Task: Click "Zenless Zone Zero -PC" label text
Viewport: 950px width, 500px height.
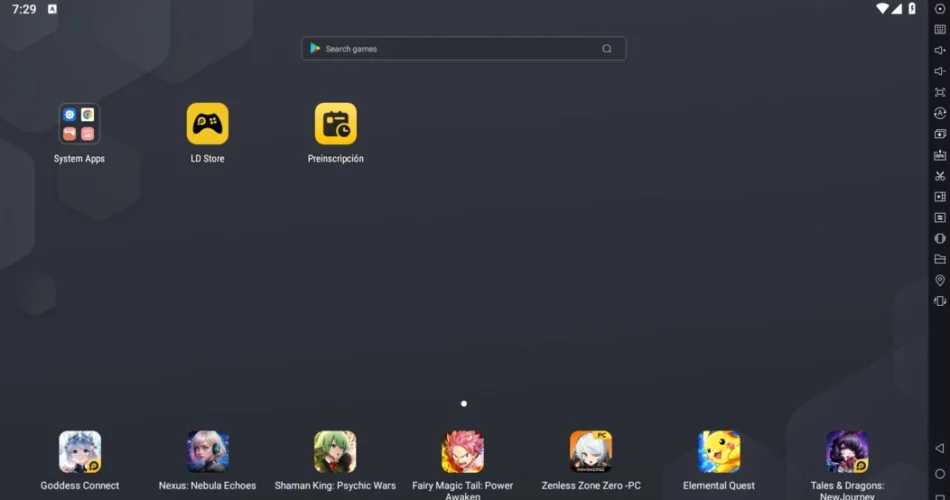Action: coord(591,485)
